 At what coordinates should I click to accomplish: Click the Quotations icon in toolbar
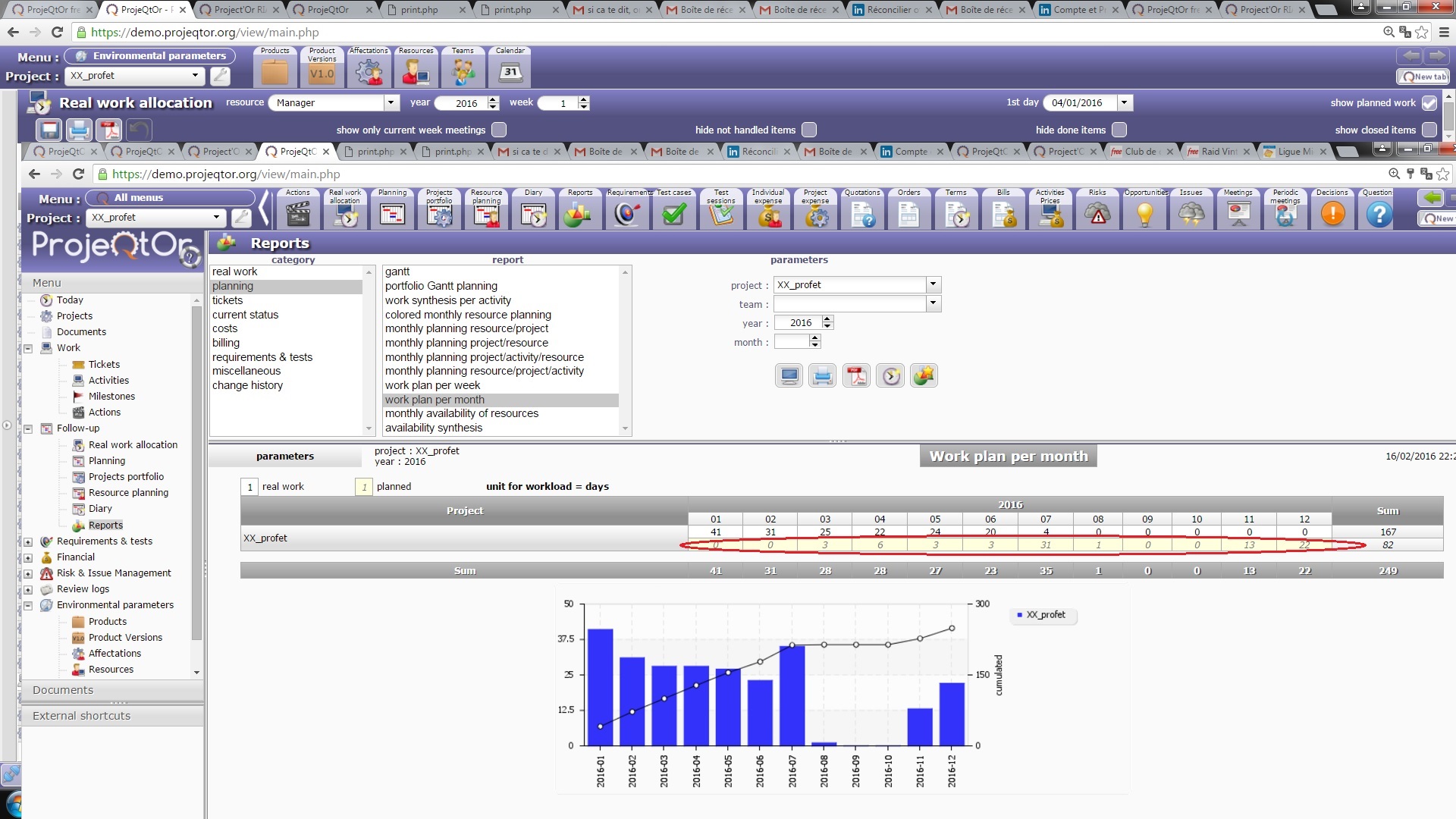click(862, 215)
